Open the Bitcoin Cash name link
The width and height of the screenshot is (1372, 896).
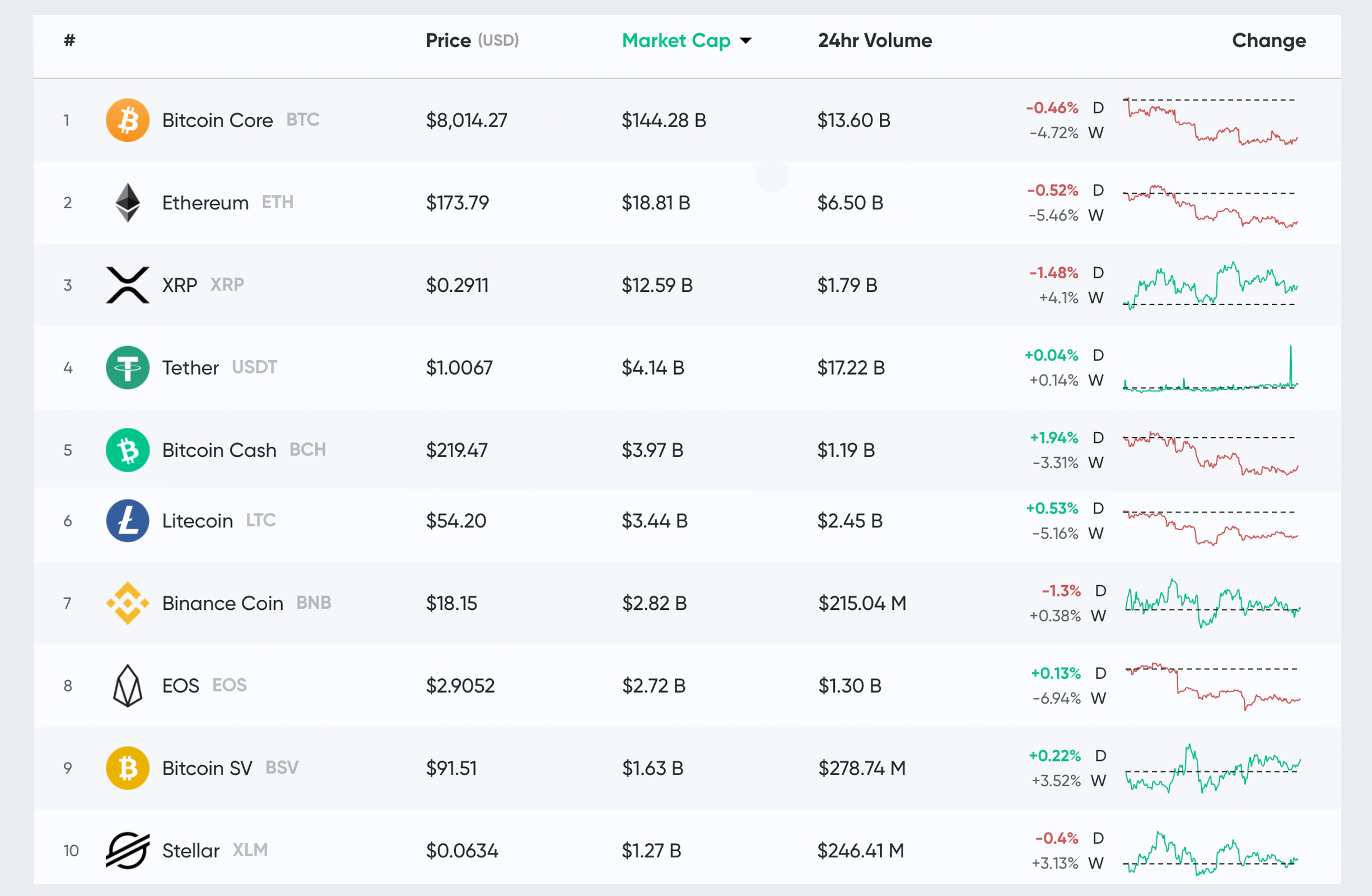(219, 450)
